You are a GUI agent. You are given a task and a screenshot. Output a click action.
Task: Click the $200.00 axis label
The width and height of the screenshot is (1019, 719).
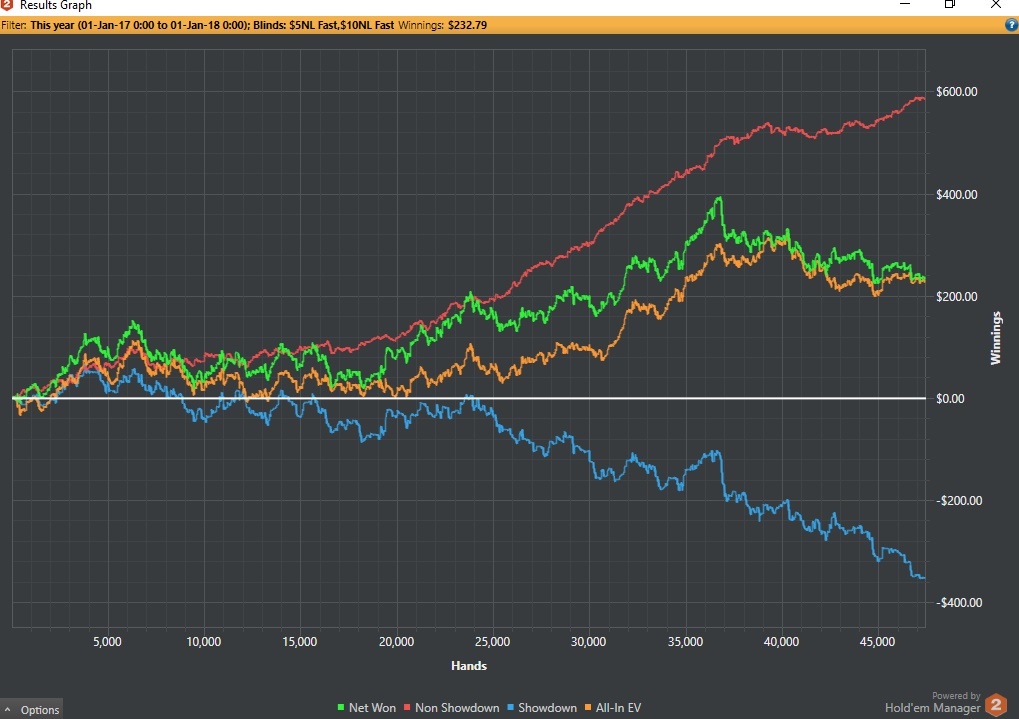coord(956,296)
